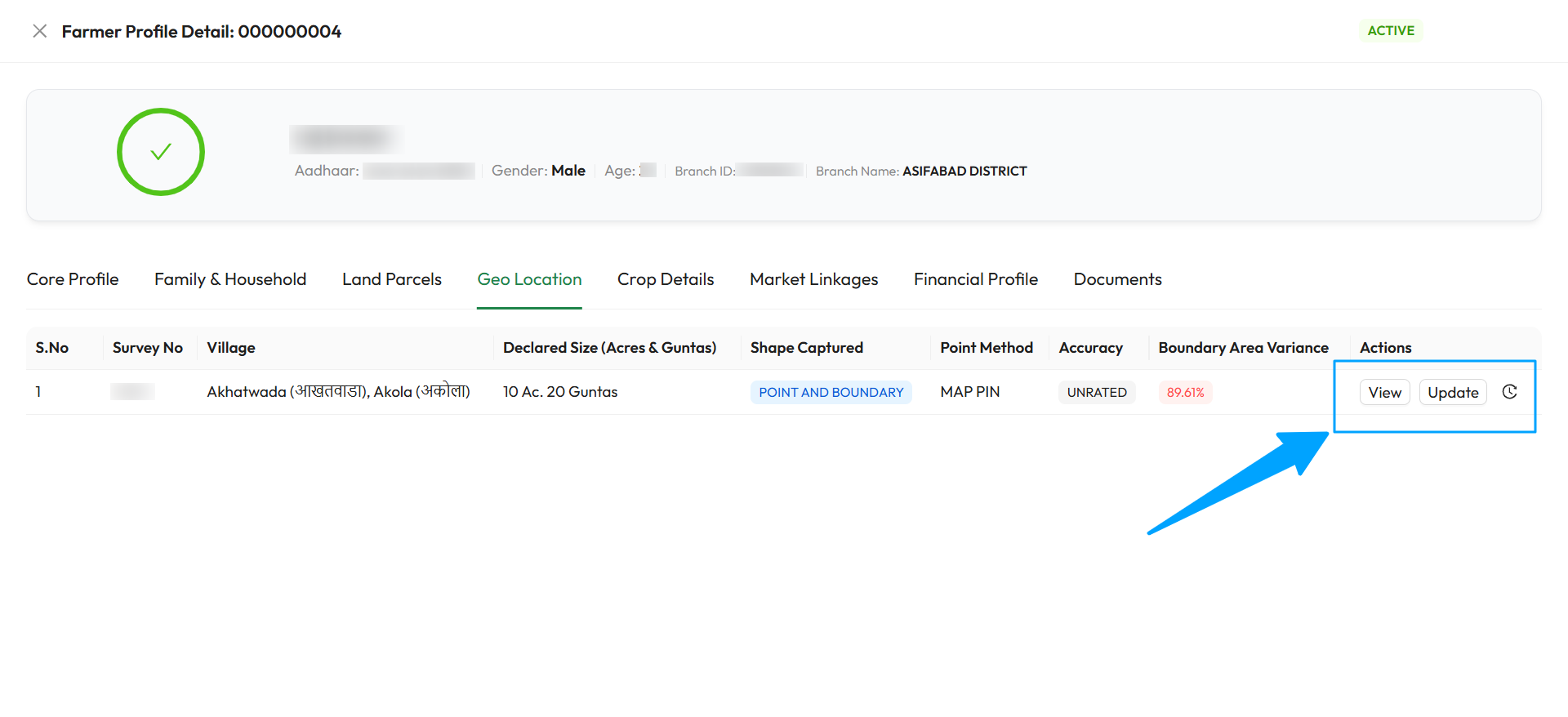Click the ASIFABAD DISTRICT branch name

point(964,171)
